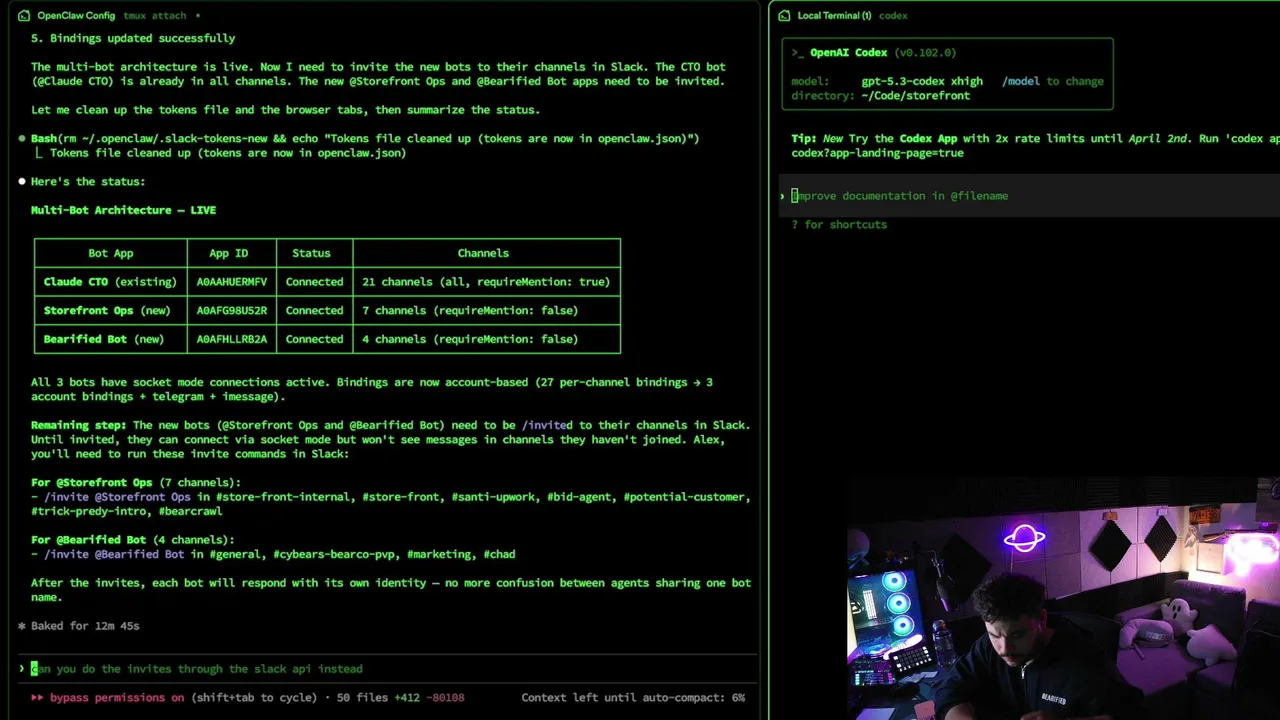Click the 'Status' table header
Viewport: 1280px width, 720px height.
coord(311,253)
